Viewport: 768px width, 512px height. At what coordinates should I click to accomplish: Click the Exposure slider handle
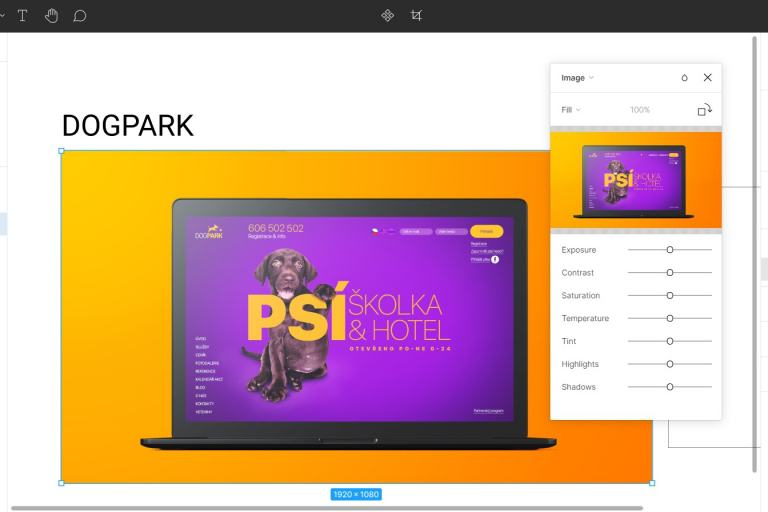[x=670, y=250]
